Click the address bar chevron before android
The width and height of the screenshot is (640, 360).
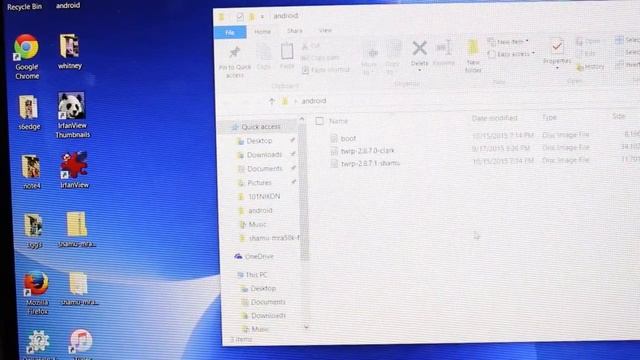(296, 101)
